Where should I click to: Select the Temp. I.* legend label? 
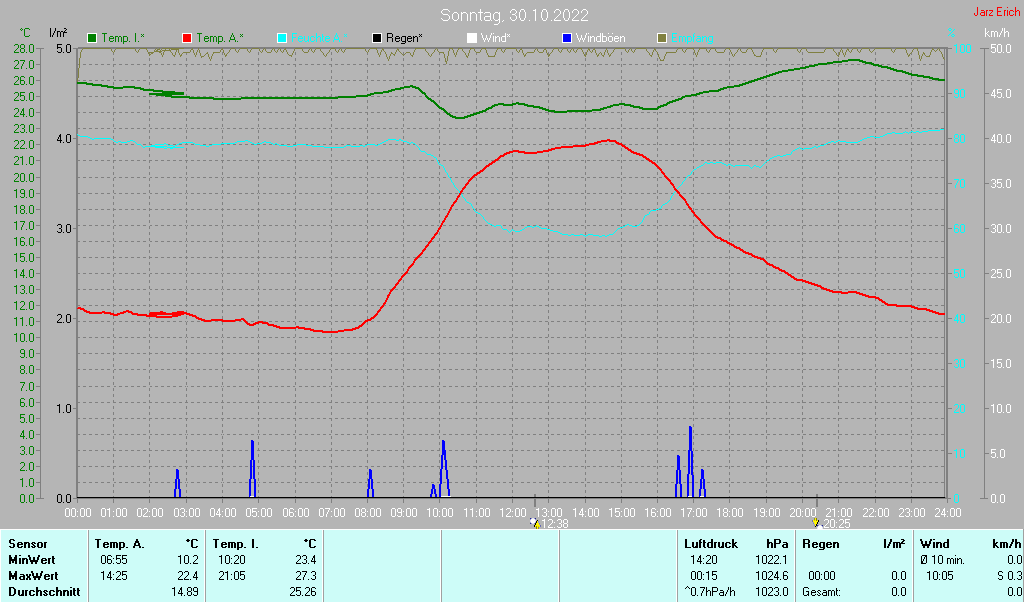pyautogui.click(x=123, y=39)
